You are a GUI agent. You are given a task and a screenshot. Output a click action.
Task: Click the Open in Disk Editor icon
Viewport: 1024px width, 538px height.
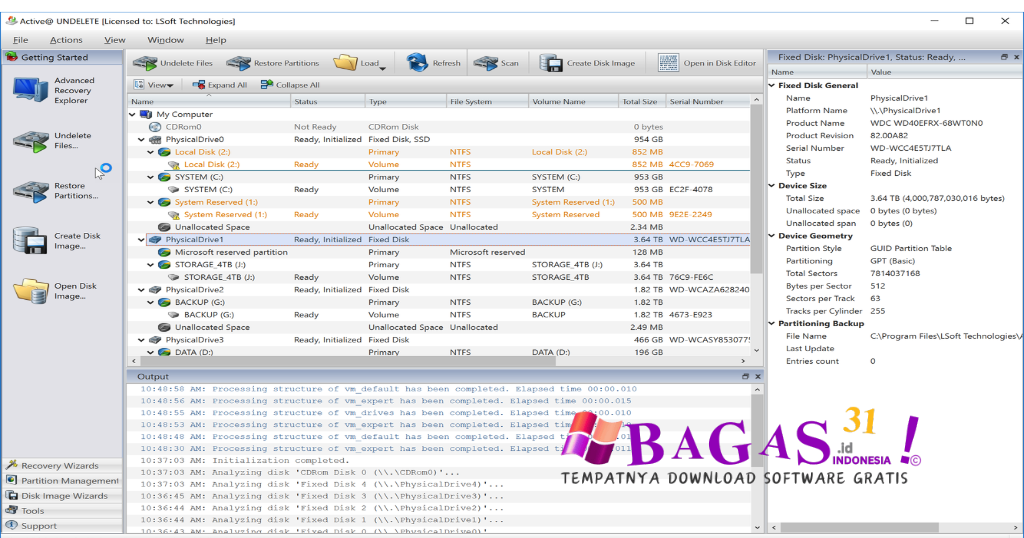(668, 63)
